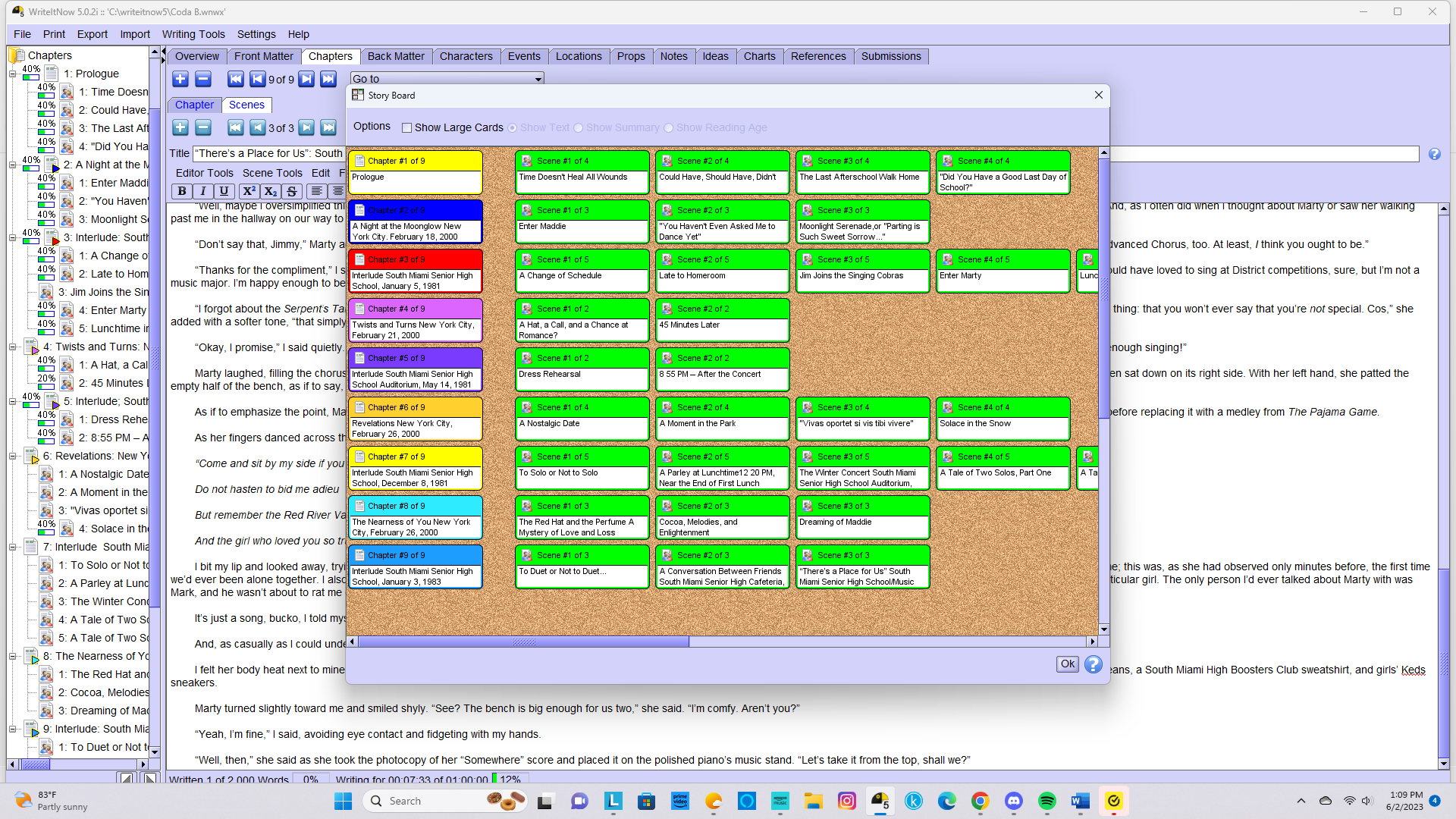Image resolution: width=1456 pixels, height=819 pixels.
Task: Switch to the Characters tab
Action: [x=466, y=56]
